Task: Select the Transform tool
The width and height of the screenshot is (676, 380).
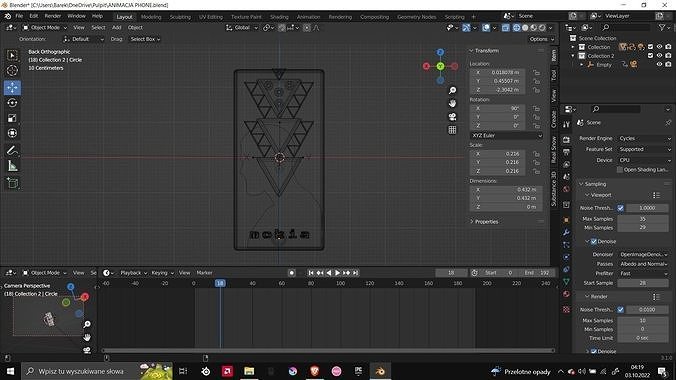Action: coord(12,133)
